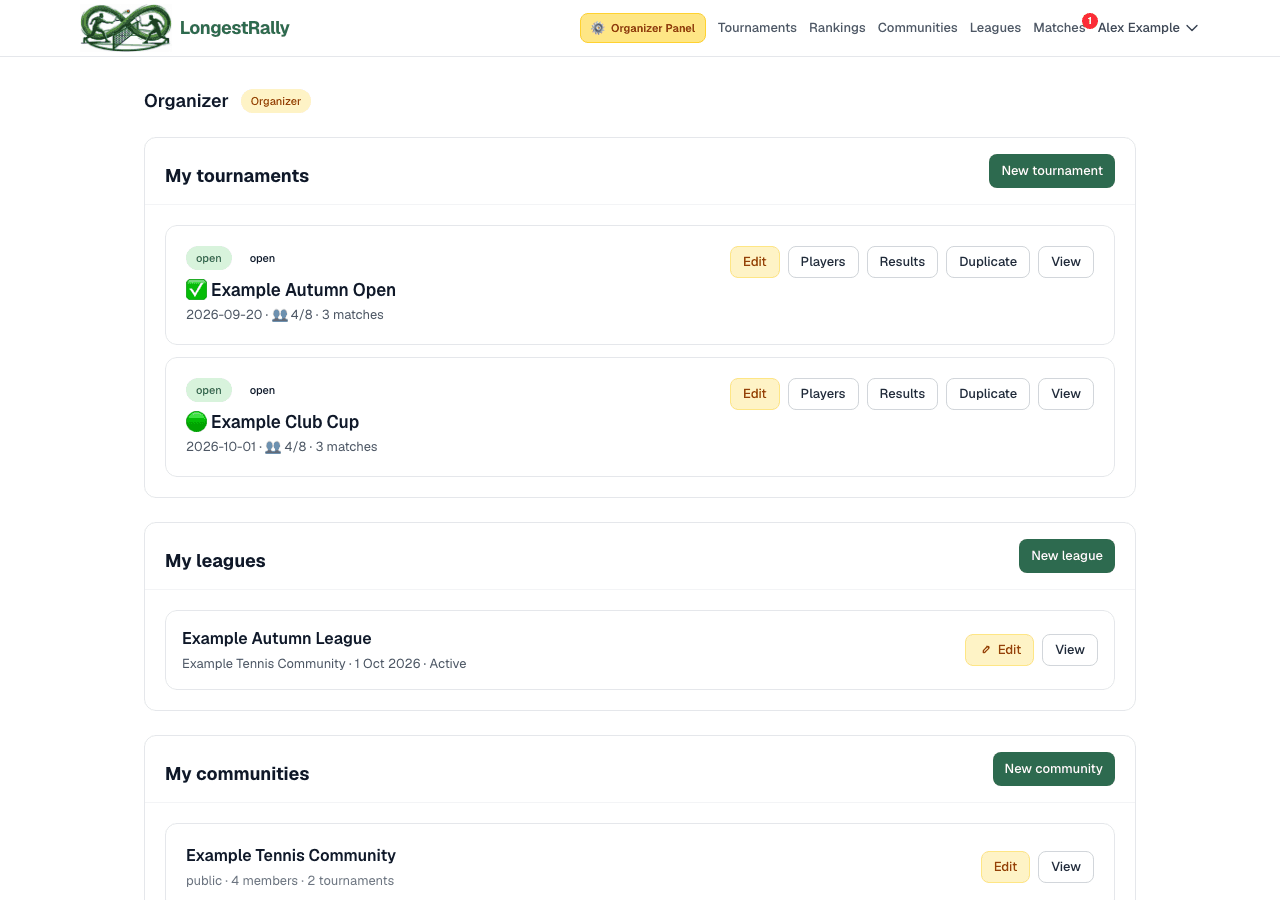The height and width of the screenshot is (900, 1280).
Task: Click the New tournament button
Action: 1052,171
